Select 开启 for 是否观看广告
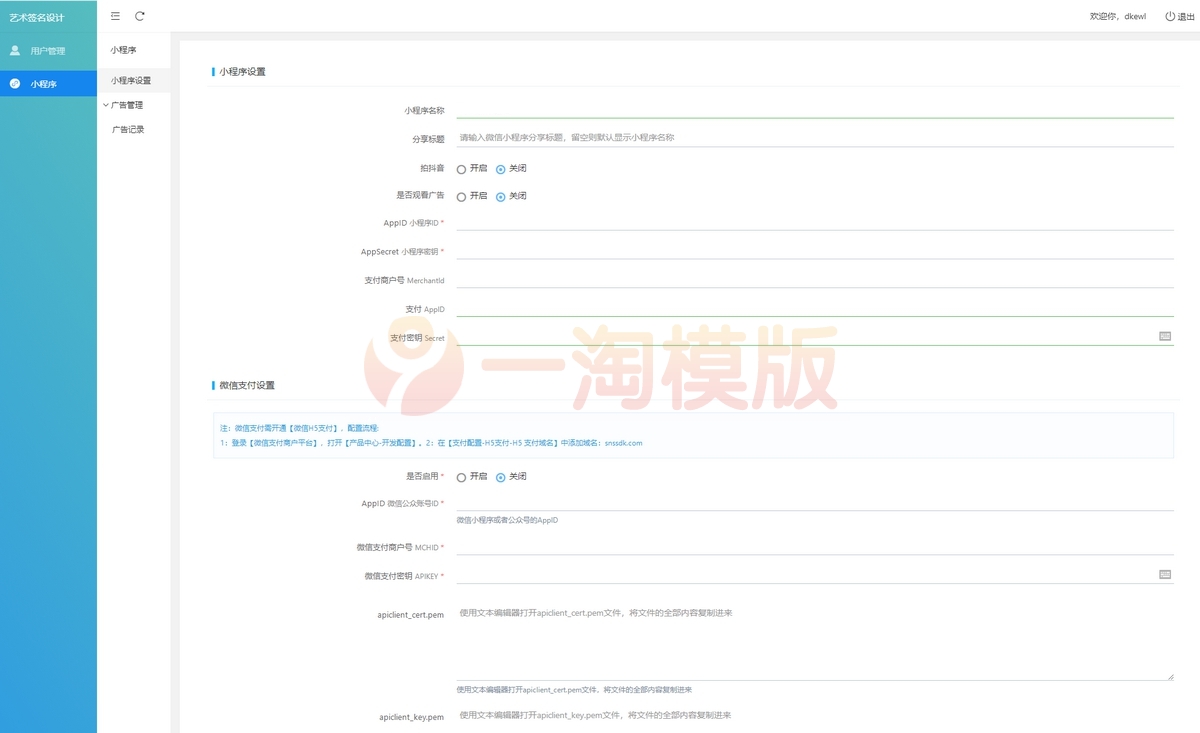The image size is (1200, 733). tap(462, 196)
